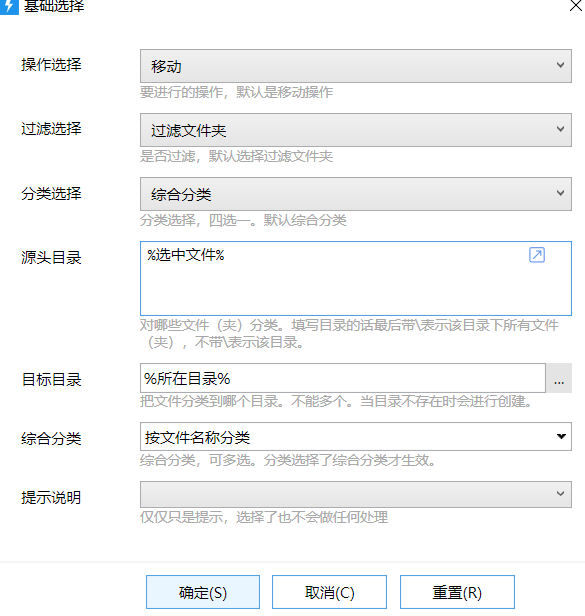Focus the 目标目录 input field
Viewport: 585px width, 616px height.
click(x=343, y=378)
